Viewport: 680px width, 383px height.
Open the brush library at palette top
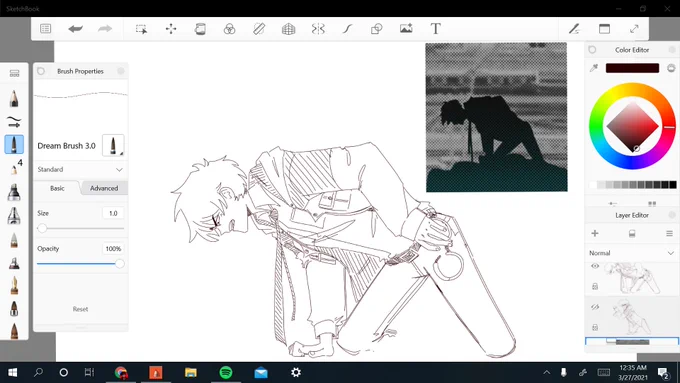[x=14, y=73]
